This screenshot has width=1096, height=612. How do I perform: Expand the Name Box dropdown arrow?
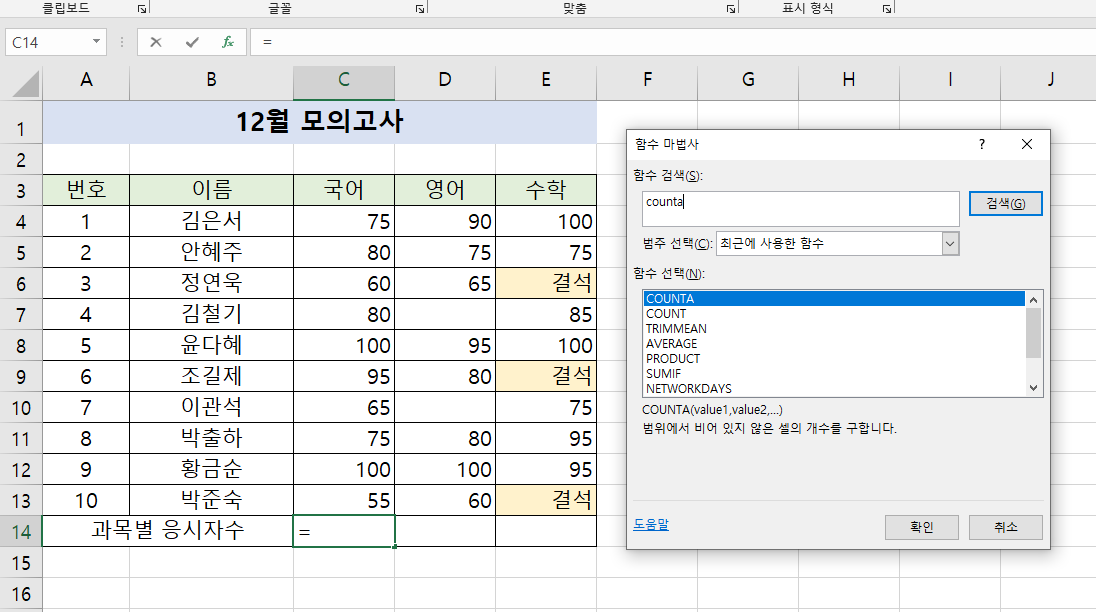click(x=96, y=42)
